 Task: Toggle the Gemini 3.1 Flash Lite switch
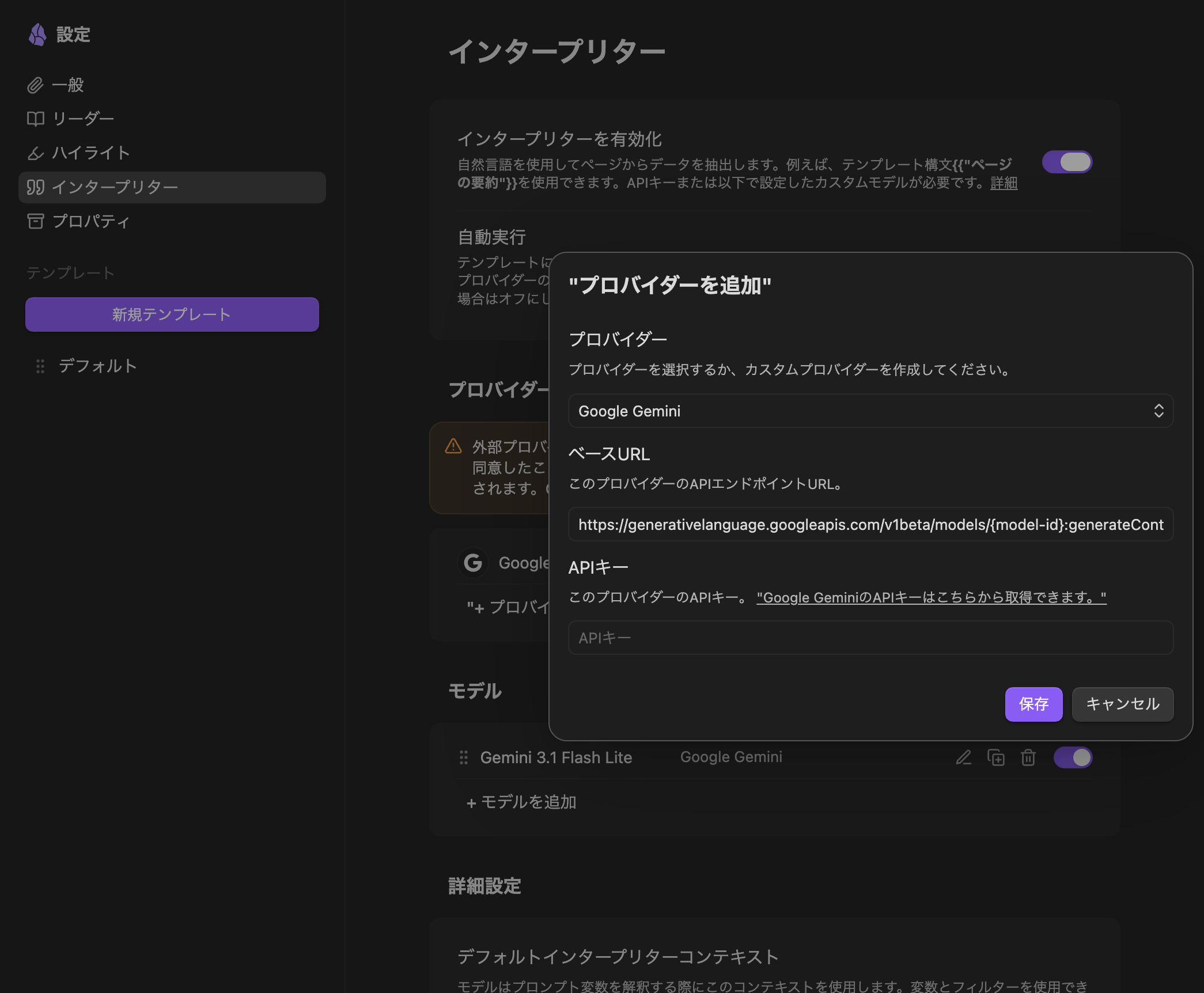1073,757
